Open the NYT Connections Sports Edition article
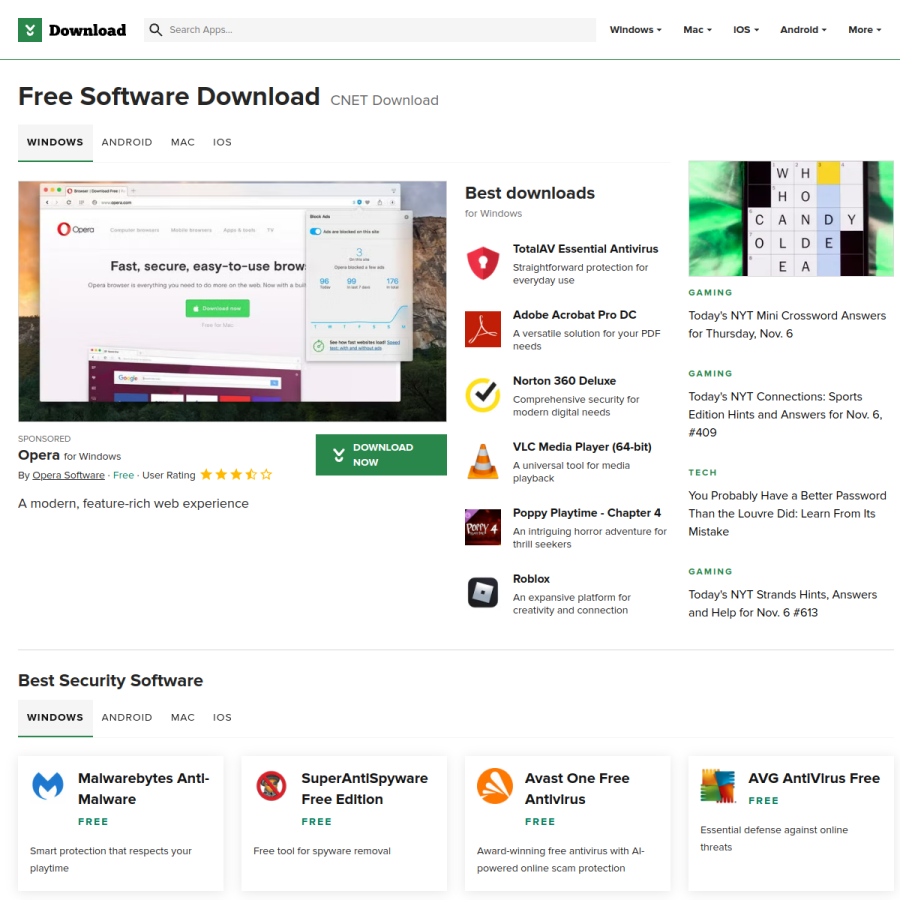The height and width of the screenshot is (900, 900). pos(785,414)
